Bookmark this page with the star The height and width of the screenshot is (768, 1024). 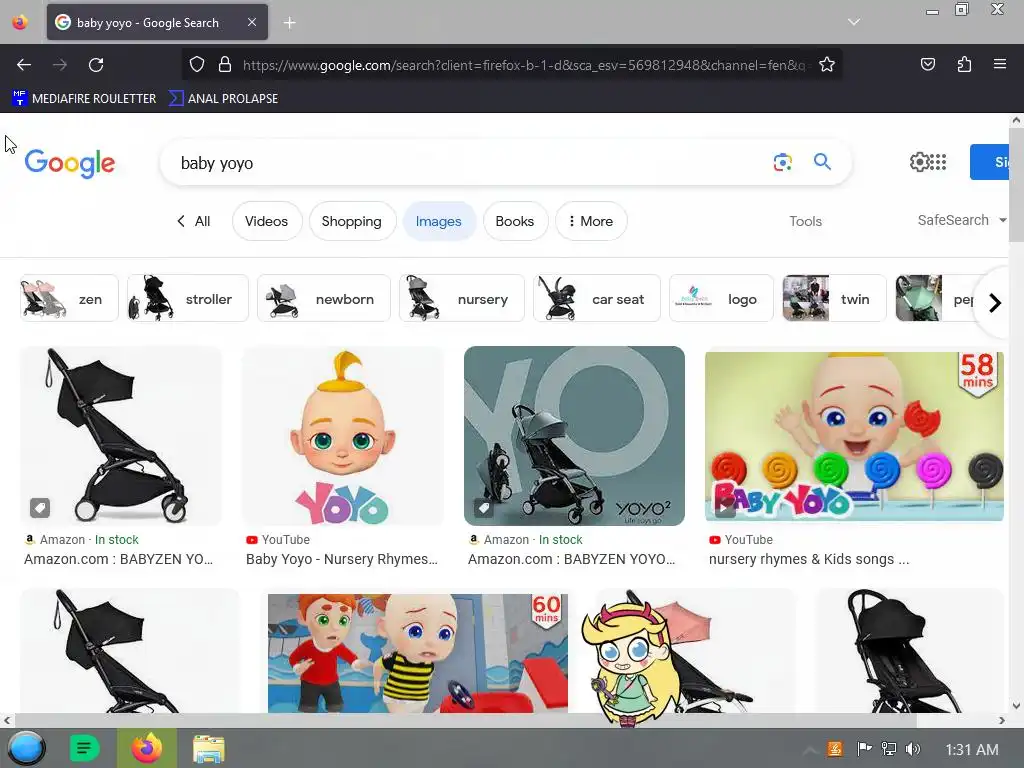point(827,65)
